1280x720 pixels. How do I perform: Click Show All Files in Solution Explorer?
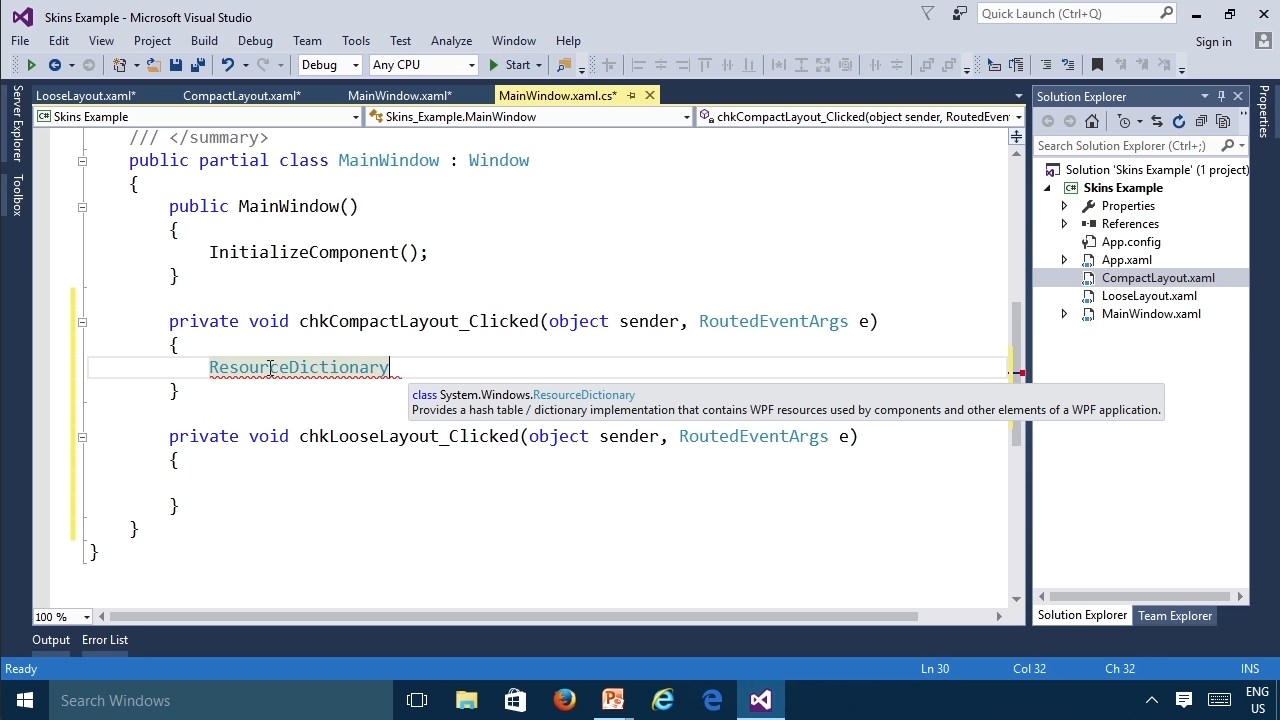[1222, 121]
